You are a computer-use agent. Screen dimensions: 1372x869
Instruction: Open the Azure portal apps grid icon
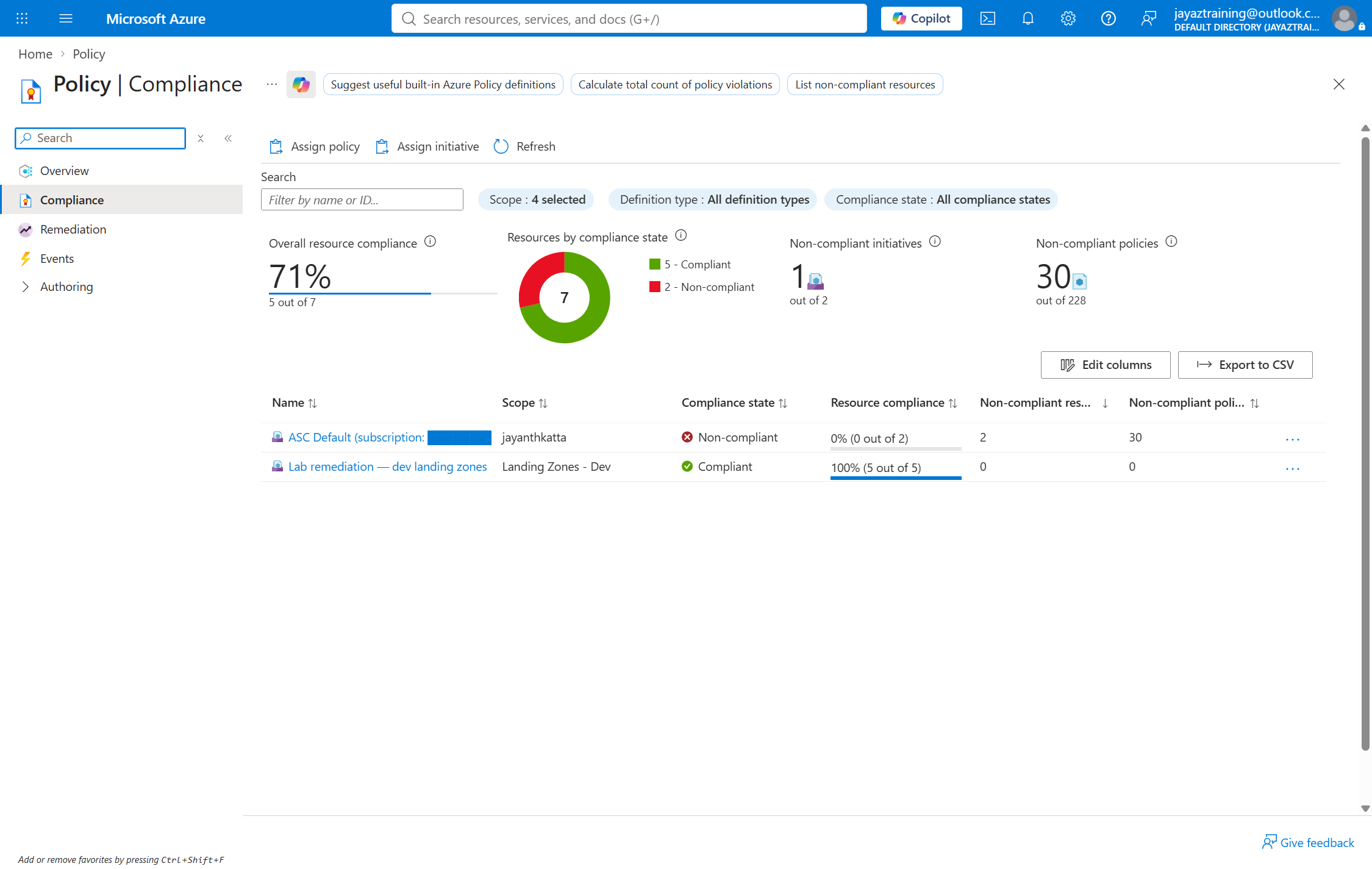(x=22, y=18)
